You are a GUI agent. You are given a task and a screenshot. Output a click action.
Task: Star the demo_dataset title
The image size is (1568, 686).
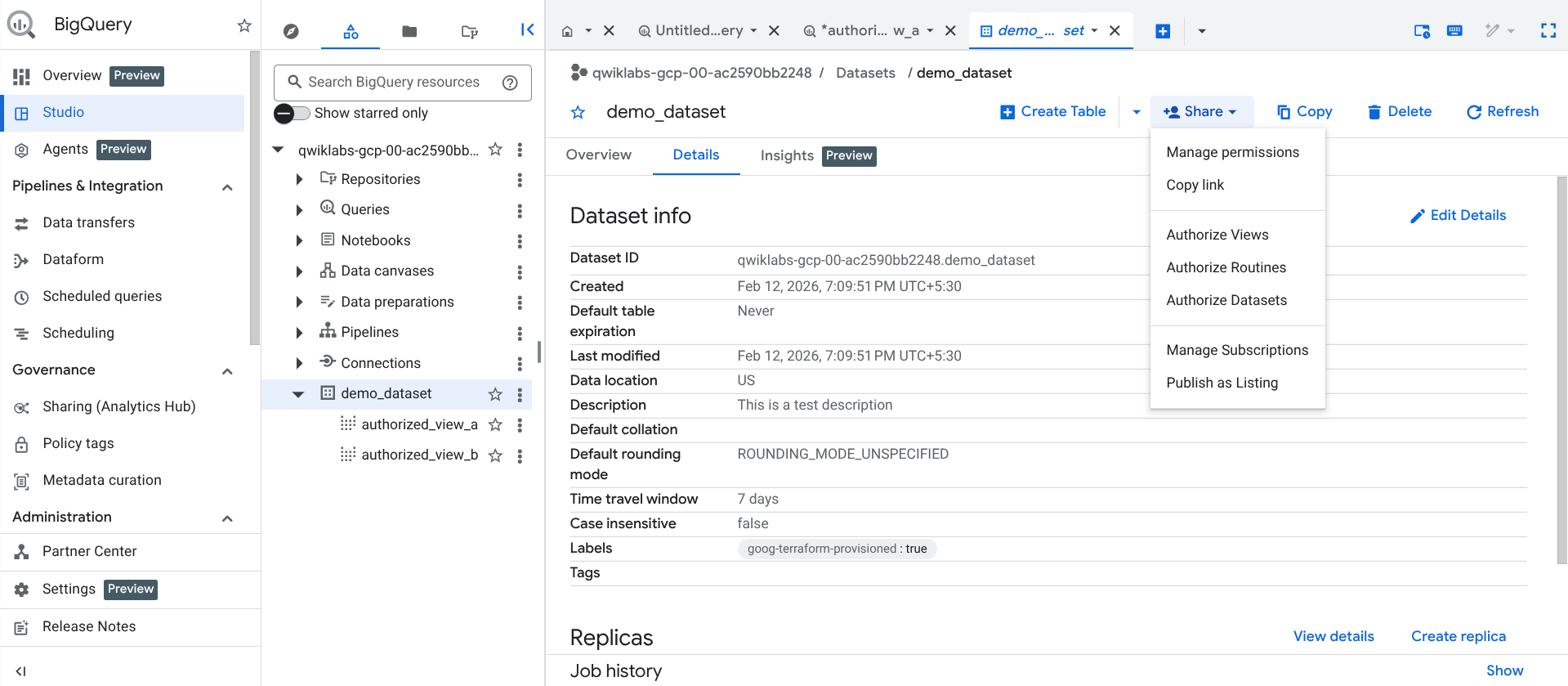578,112
